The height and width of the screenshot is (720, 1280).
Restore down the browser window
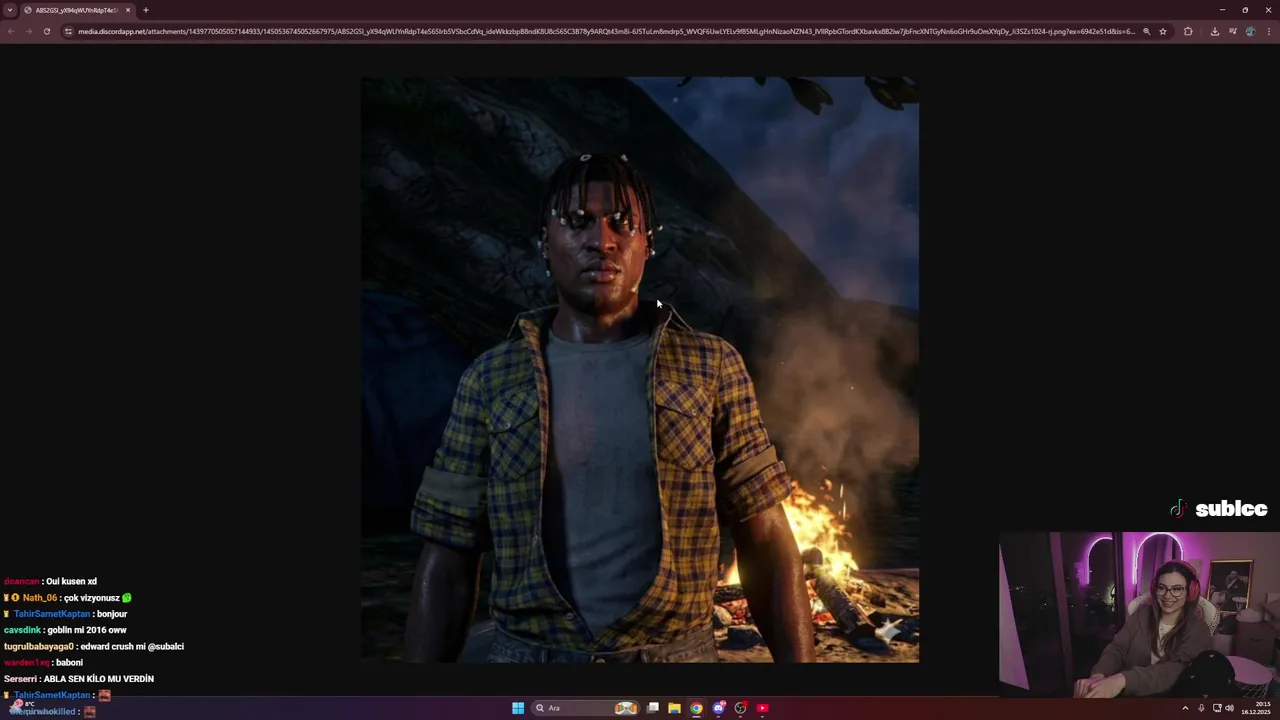(1245, 10)
